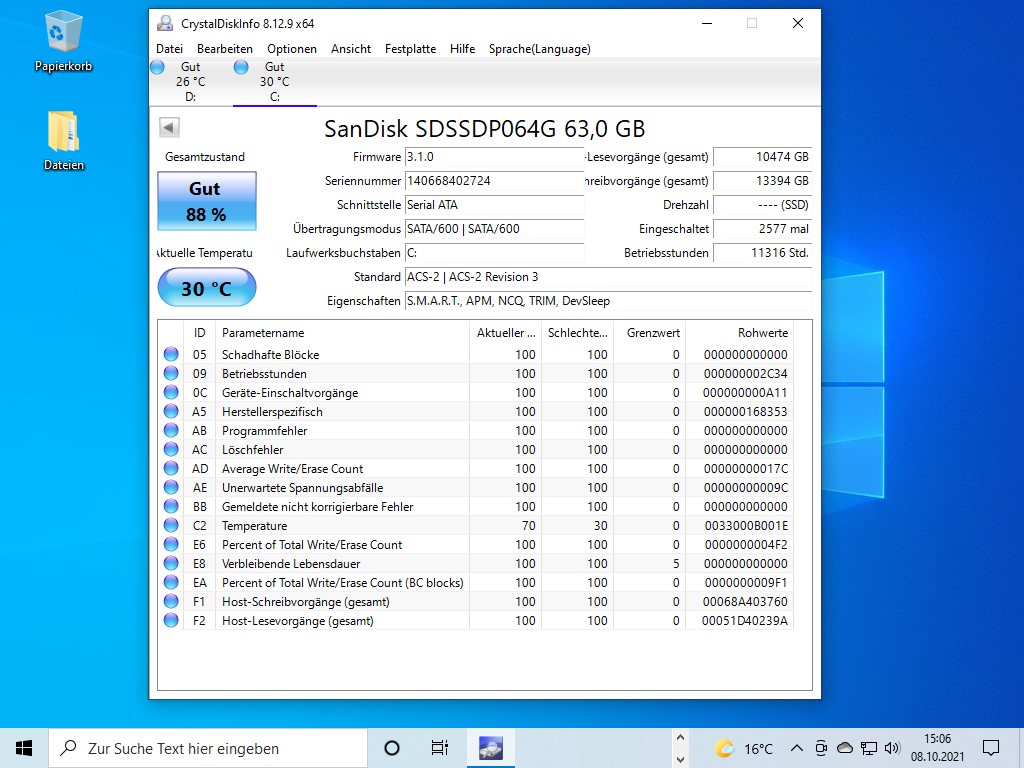Click the Parametername column header
Image resolution: width=1024 pixels, height=768 pixels.
(x=343, y=332)
